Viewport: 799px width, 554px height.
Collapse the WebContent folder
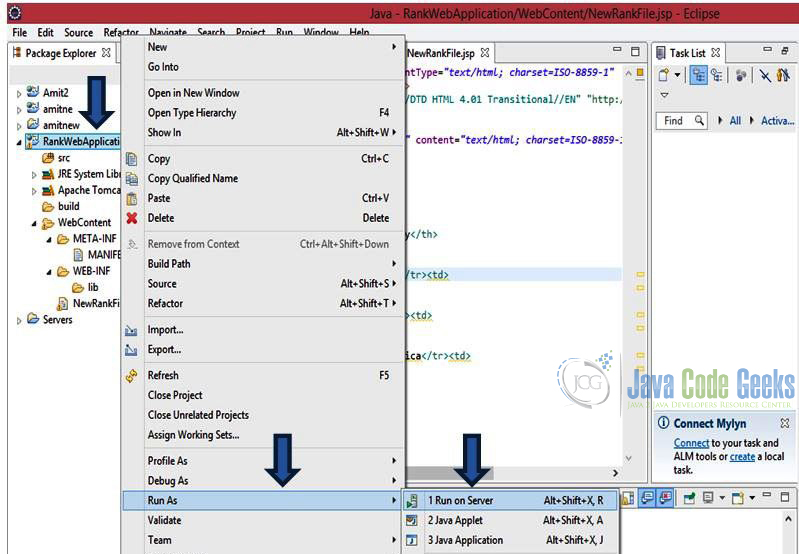pyautogui.click(x=34, y=223)
